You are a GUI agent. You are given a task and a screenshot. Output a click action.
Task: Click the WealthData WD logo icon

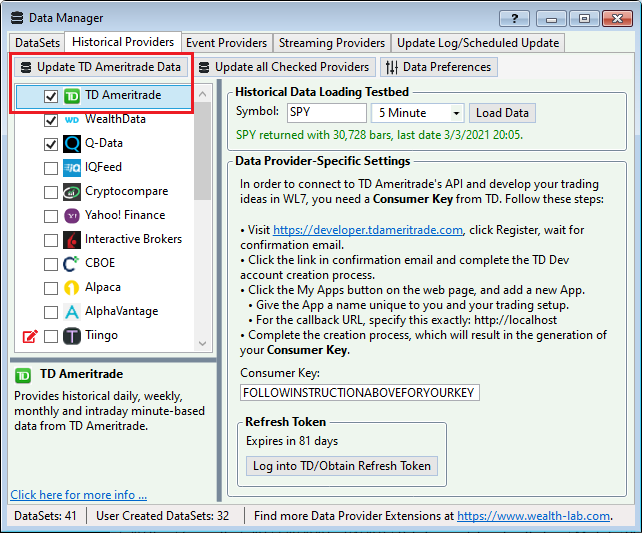point(72,120)
